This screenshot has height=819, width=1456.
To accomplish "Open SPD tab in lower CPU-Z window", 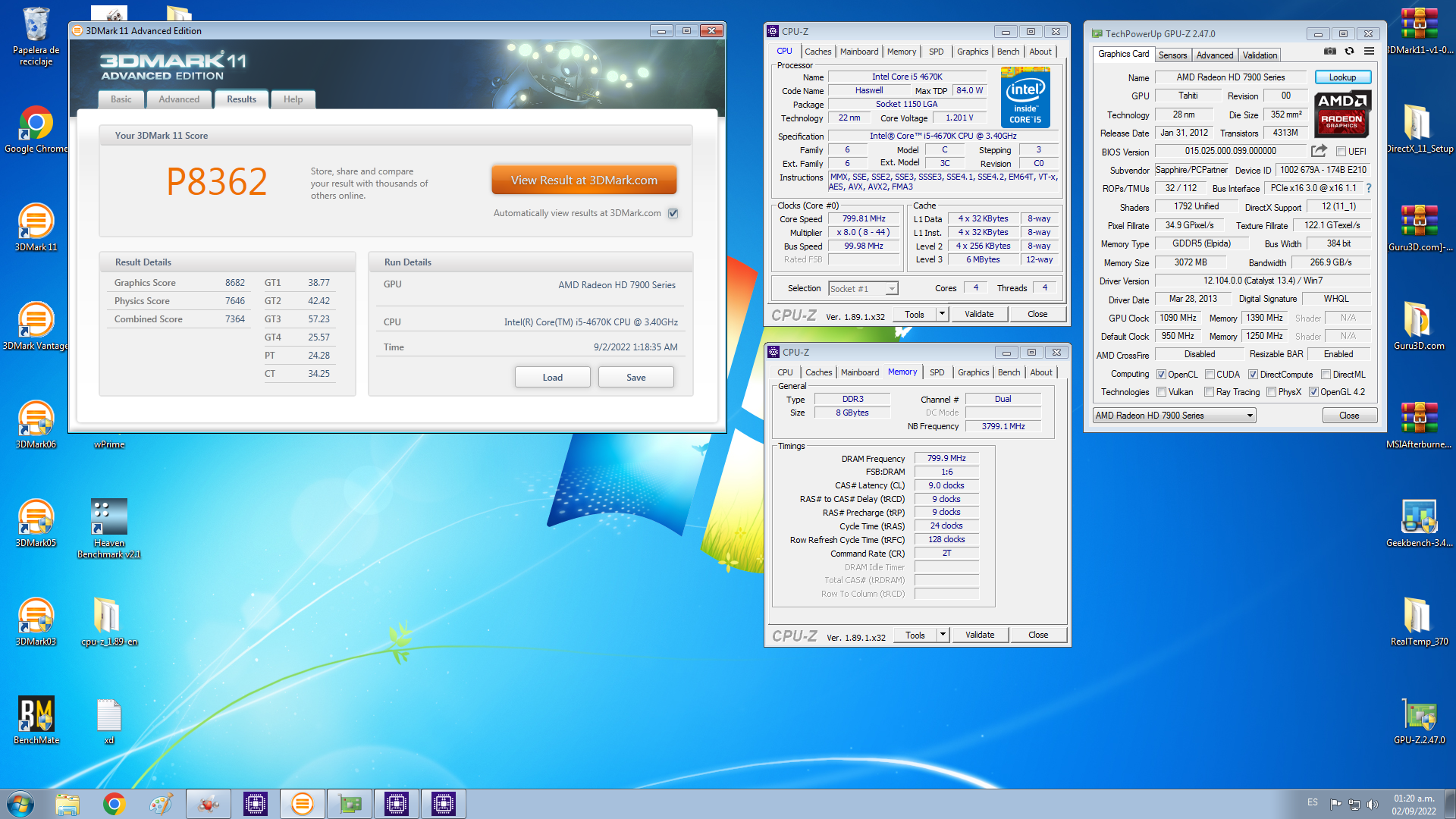I will tap(937, 372).
